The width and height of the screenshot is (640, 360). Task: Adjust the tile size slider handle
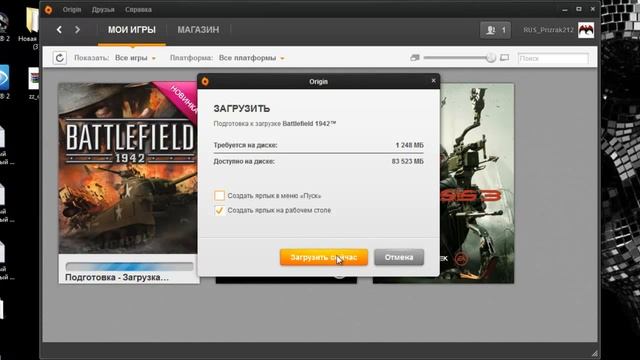(x=491, y=58)
